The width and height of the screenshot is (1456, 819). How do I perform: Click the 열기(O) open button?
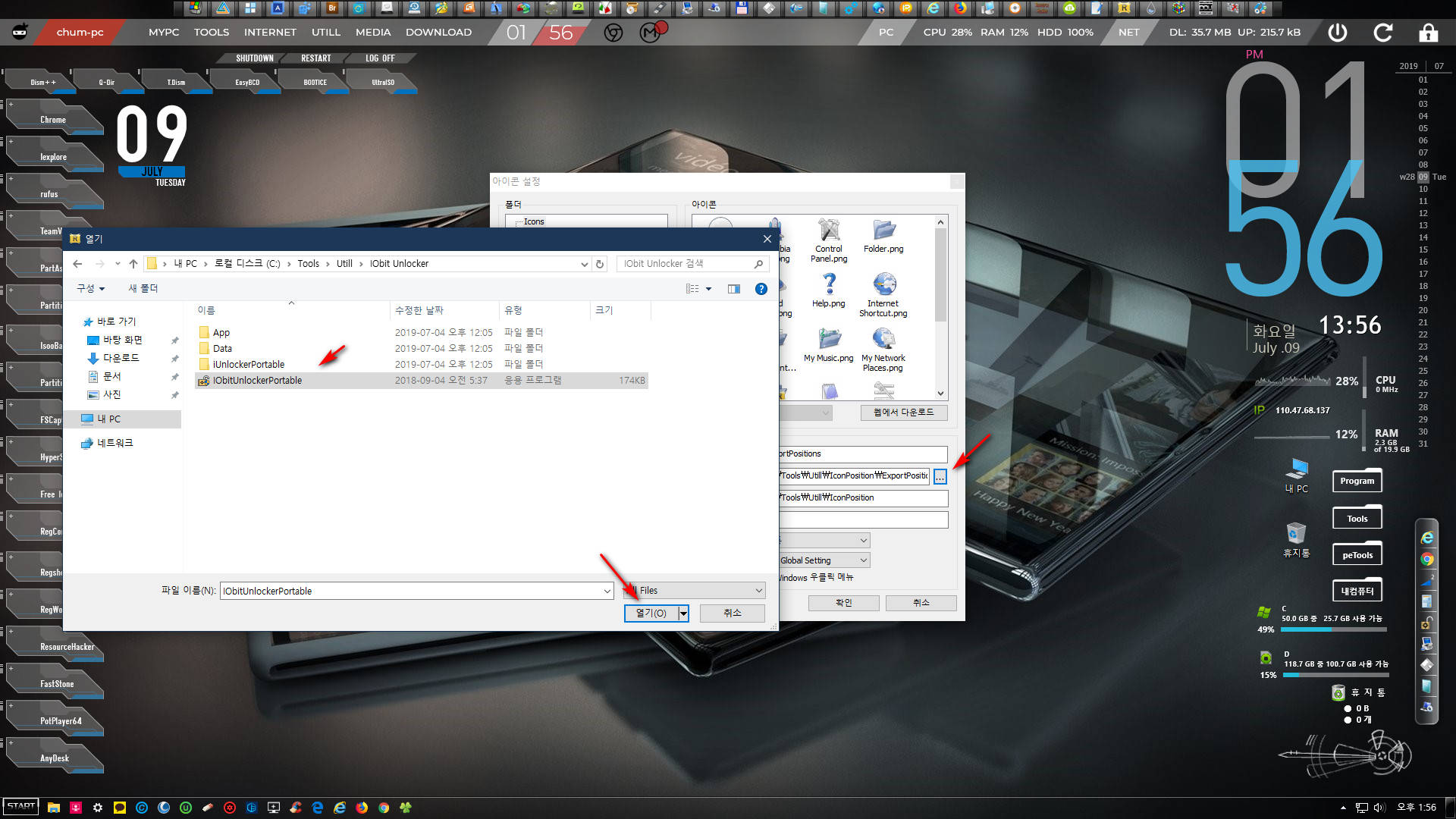[x=651, y=613]
